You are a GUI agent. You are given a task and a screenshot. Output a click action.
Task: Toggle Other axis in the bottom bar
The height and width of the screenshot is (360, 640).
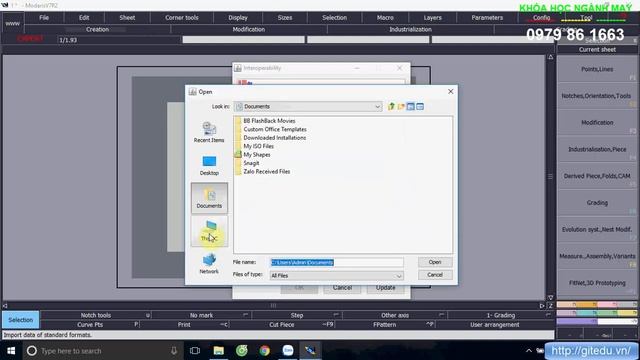click(395, 315)
